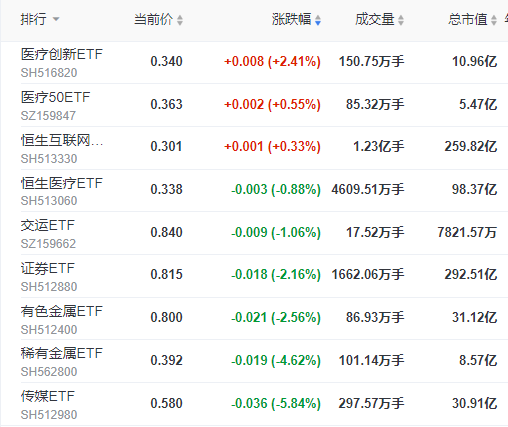Click volume 150.75万手
The height and width of the screenshot is (427, 508).
371,61
